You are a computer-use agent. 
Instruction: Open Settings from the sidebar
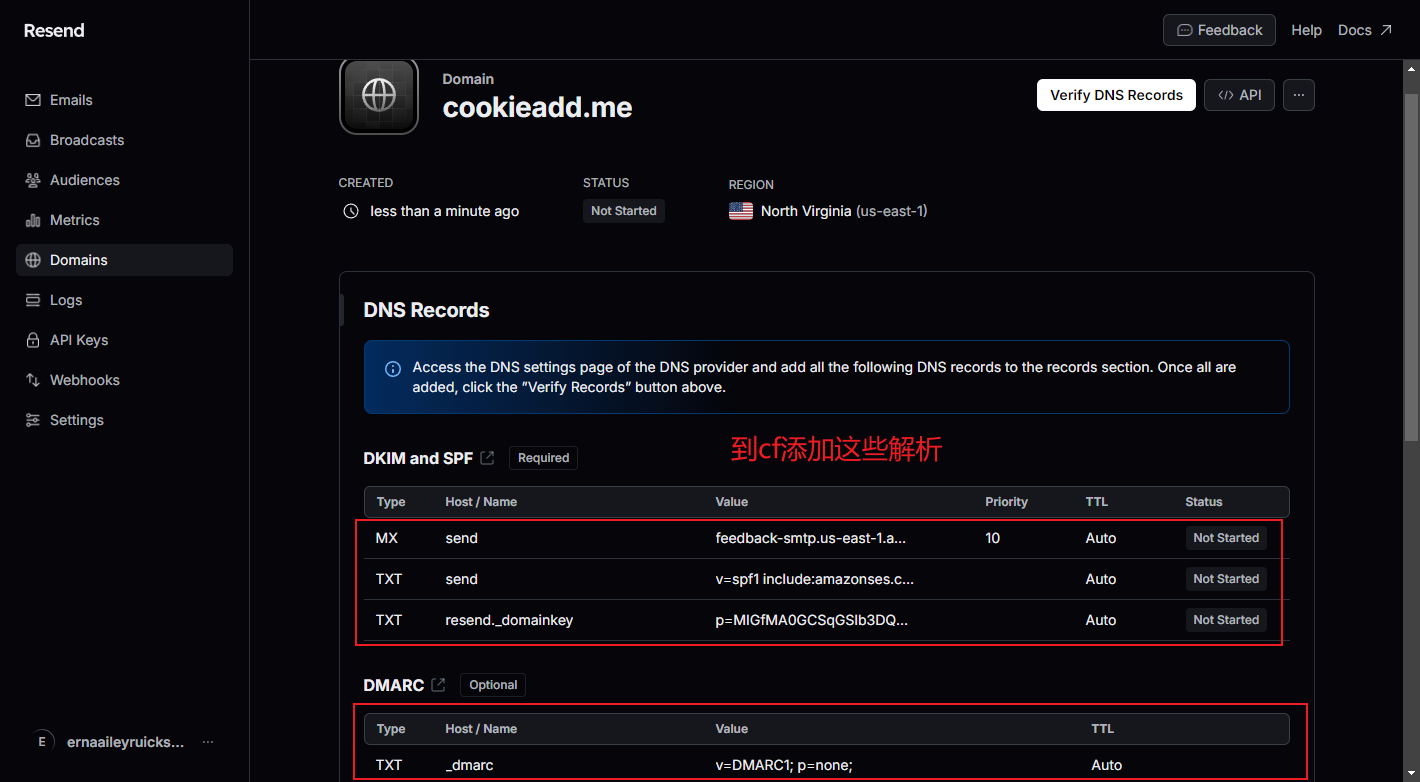pyautogui.click(x=77, y=420)
